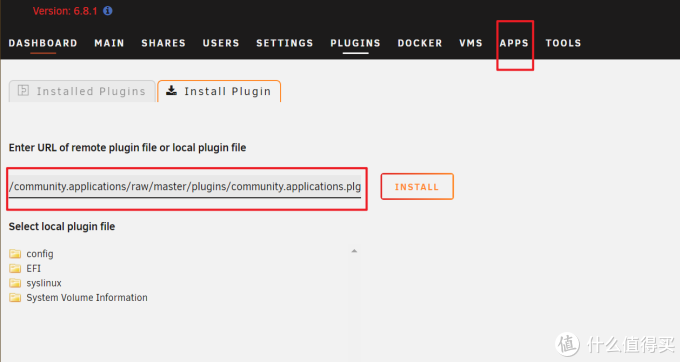This screenshot has height=362, width=680.
Task: Click the syslinux folder icon
Action: pyautogui.click(x=15, y=283)
